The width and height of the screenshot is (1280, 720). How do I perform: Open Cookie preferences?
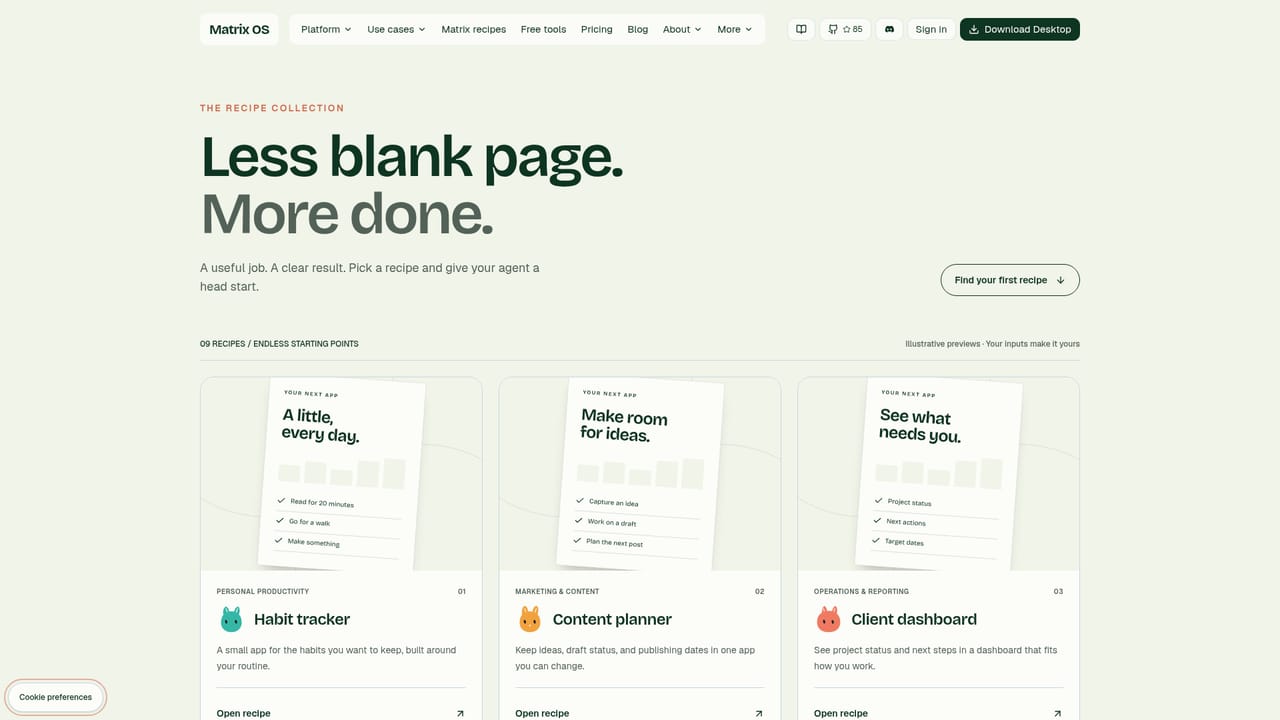click(55, 697)
